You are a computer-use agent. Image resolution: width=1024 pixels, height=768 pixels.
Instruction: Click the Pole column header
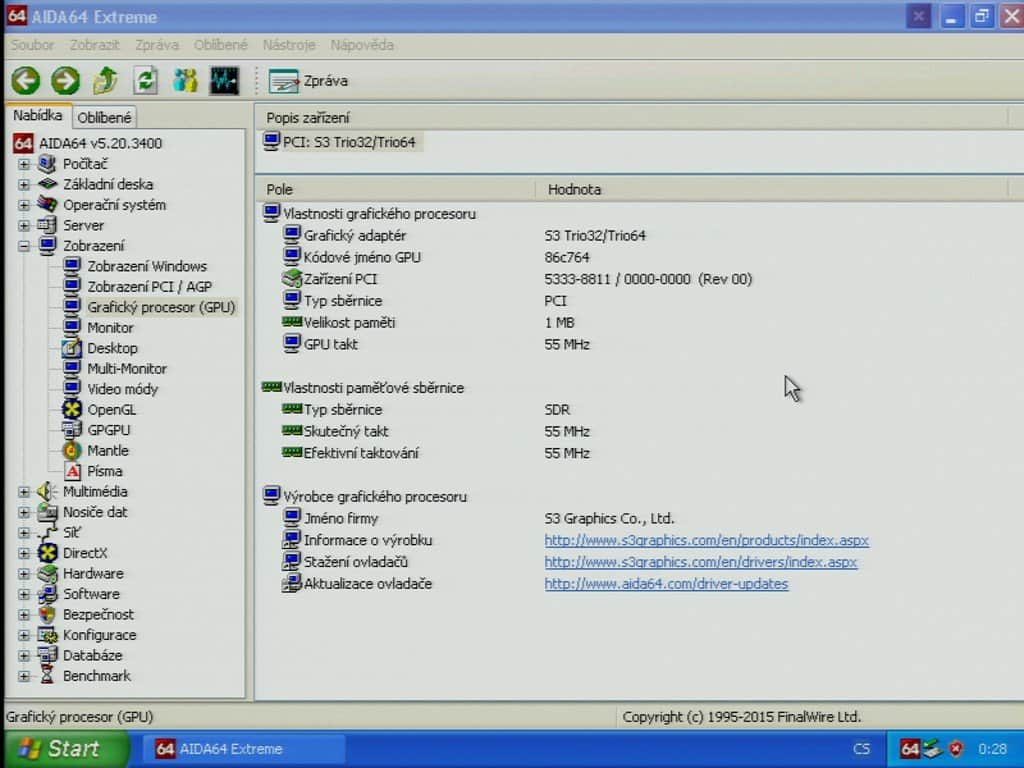click(396, 189)
